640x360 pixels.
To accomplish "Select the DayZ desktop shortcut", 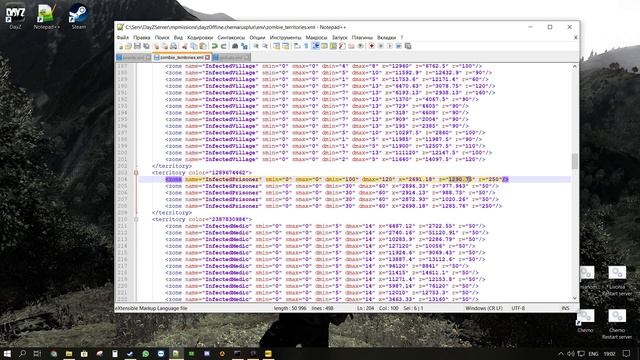I will 15,17.
